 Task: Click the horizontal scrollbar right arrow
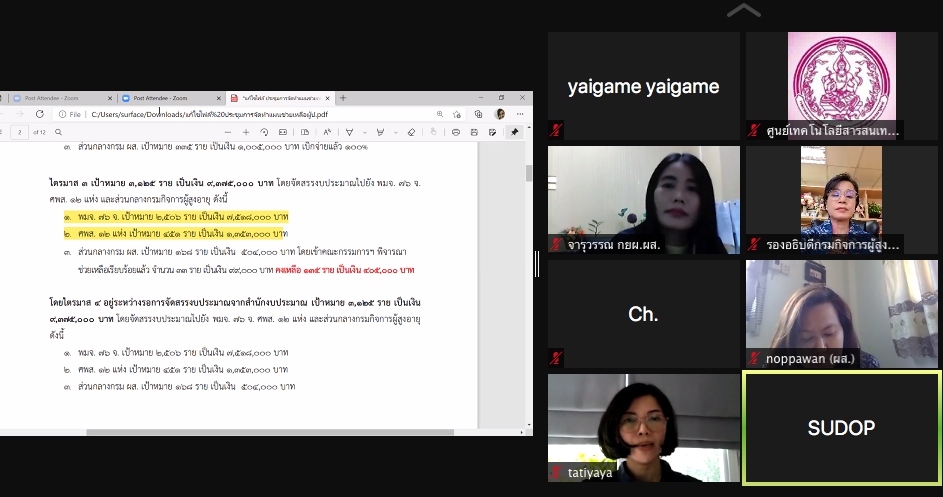coord(521,432)
